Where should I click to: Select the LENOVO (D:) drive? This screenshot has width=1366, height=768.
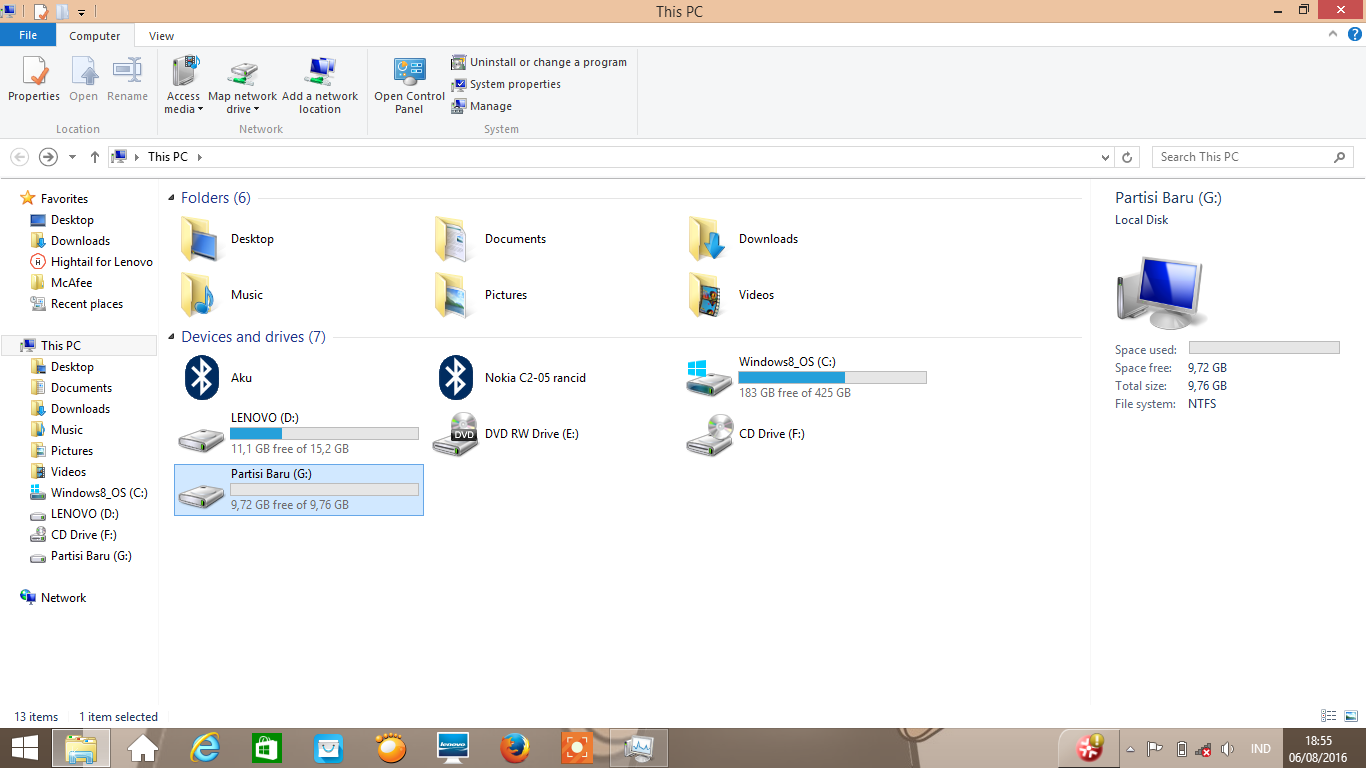[299, 434]
